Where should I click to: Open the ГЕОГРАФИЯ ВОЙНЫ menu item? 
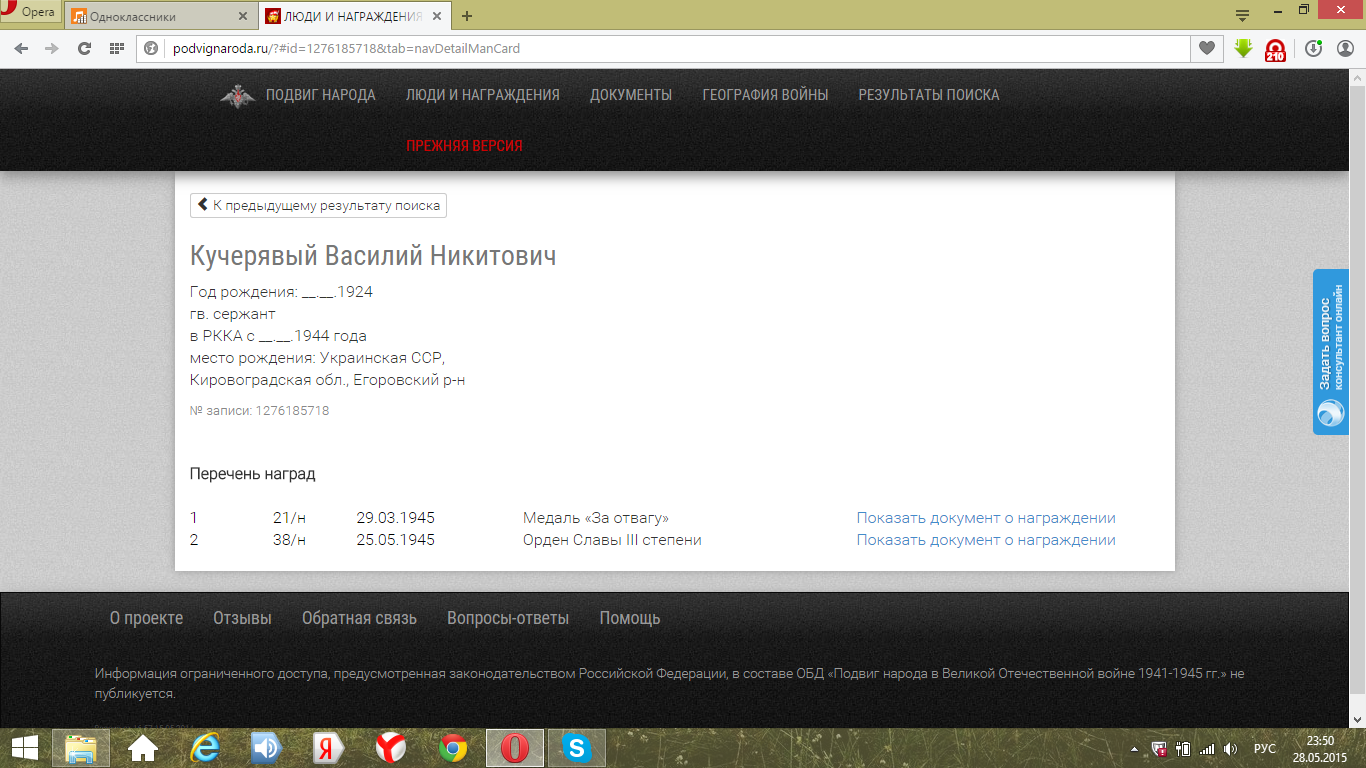coord(765,95)
